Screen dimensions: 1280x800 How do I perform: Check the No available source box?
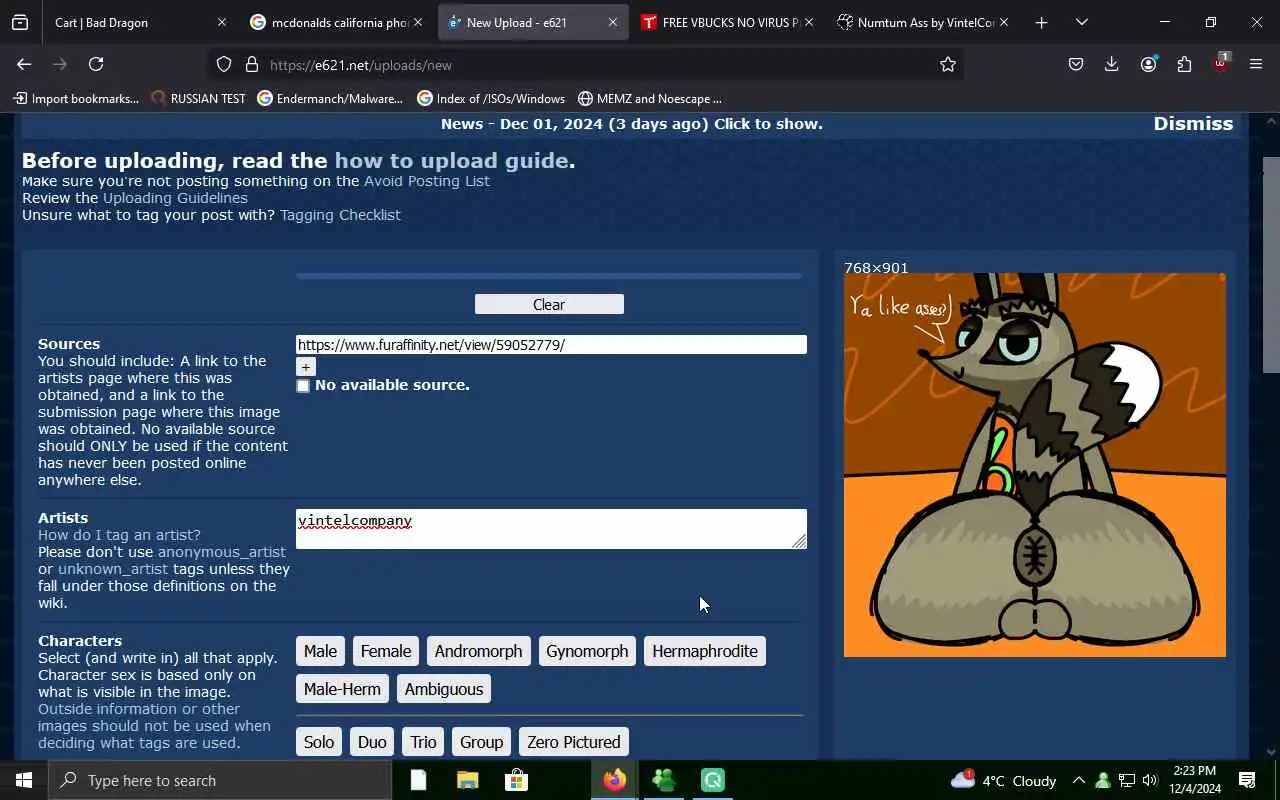point(303,386)
